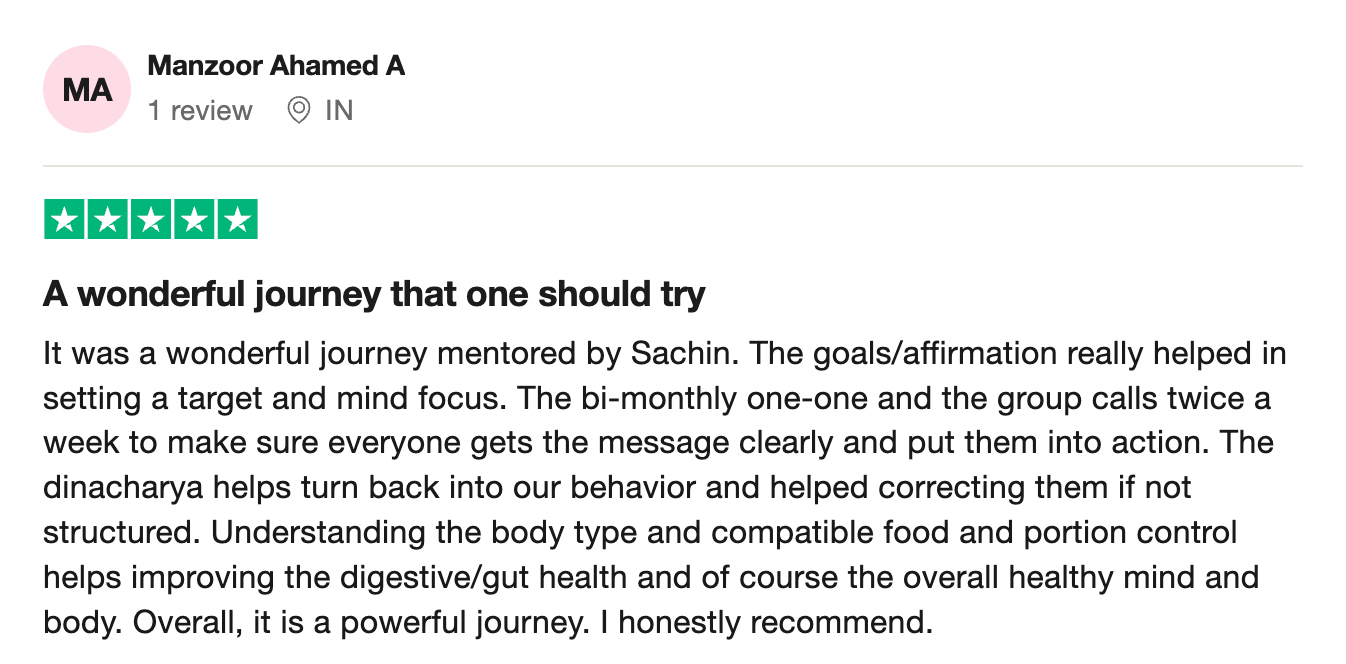Open Manzoor Ahamed A's profile name
The width and height of the screenshot is (1346, 664).
pos(276,67)
